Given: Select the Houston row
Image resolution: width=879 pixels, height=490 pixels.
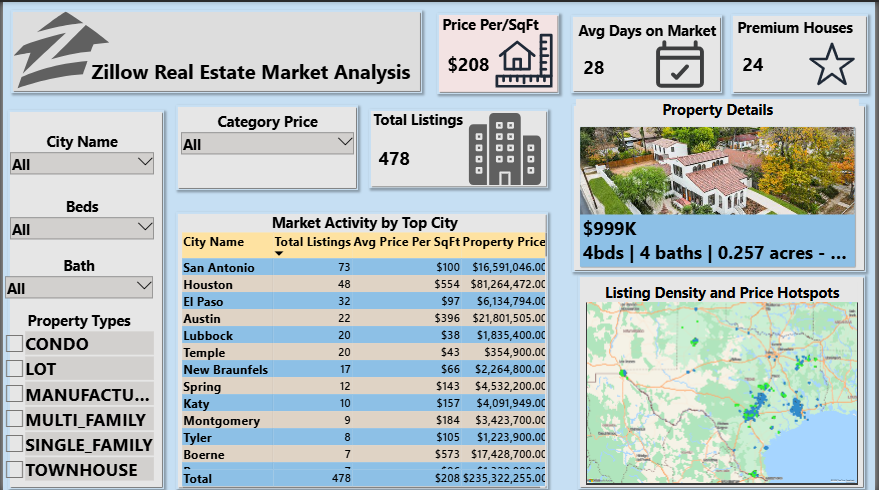Looking at the screenshot, I should pos(363,284).
